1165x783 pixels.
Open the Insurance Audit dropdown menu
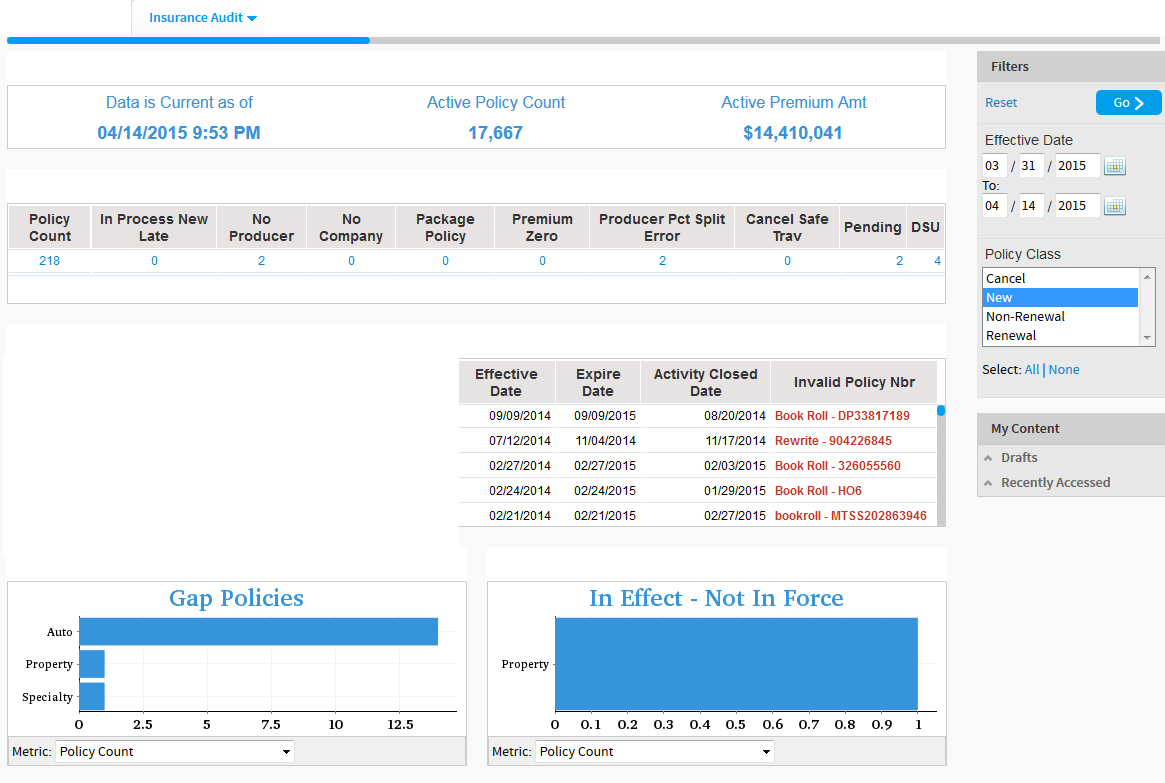point(203,18)
